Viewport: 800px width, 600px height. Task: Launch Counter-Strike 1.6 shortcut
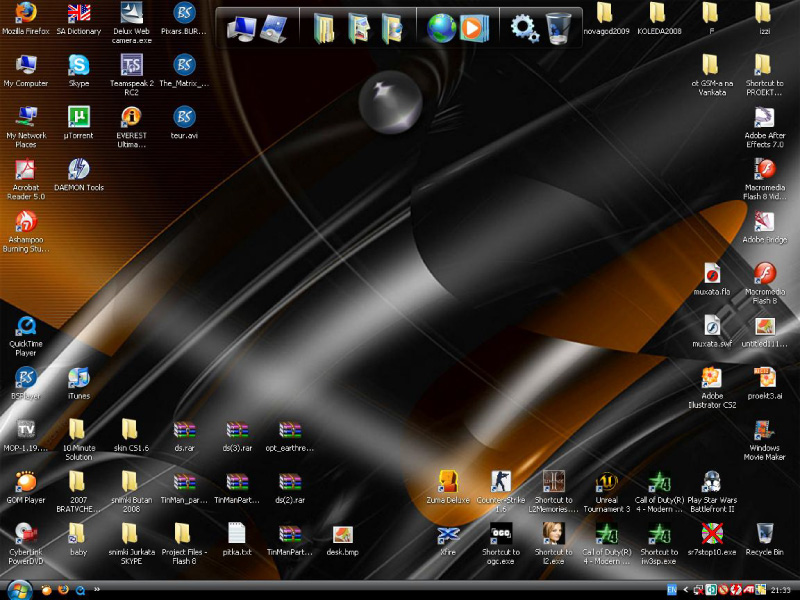pyautogui.click(x=501, y=482)
